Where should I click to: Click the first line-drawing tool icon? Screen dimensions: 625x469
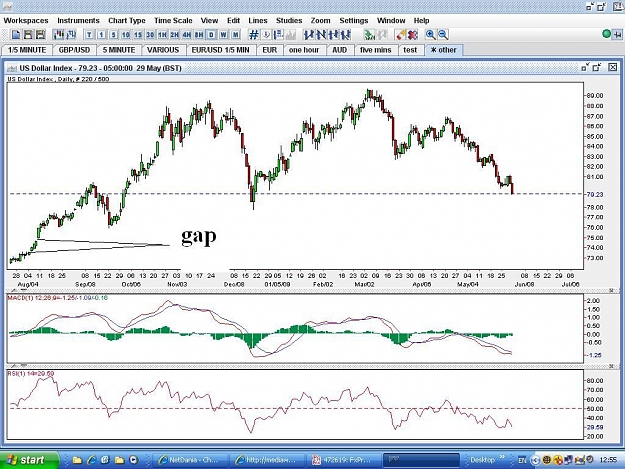(309, 35)
